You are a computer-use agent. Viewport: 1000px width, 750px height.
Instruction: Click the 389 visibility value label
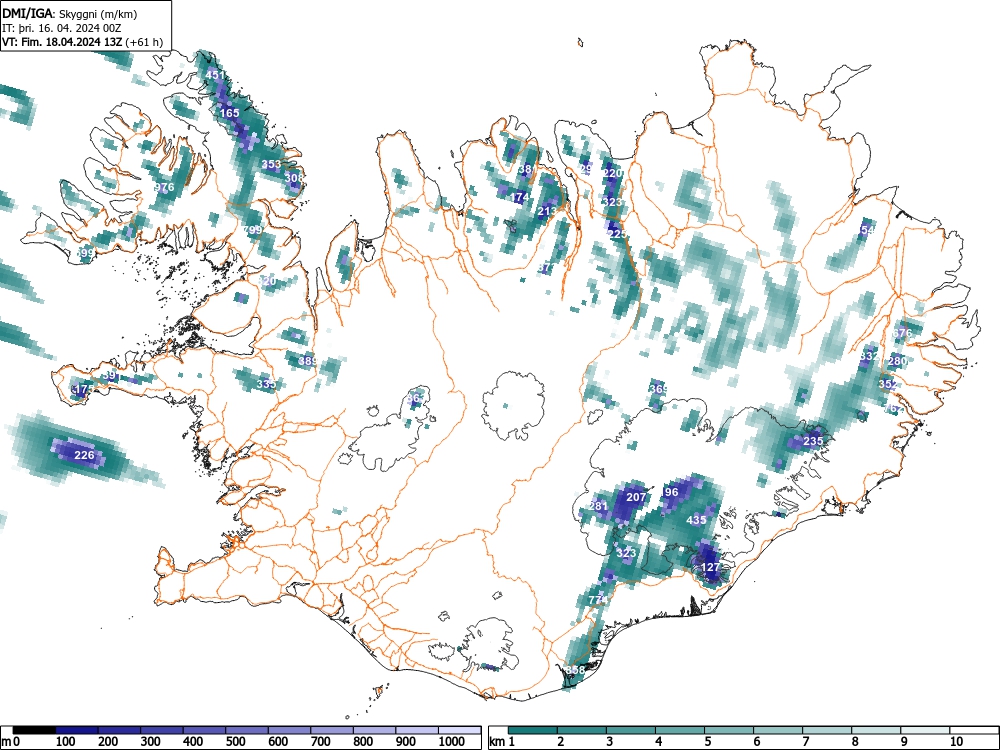pos(307,361)
